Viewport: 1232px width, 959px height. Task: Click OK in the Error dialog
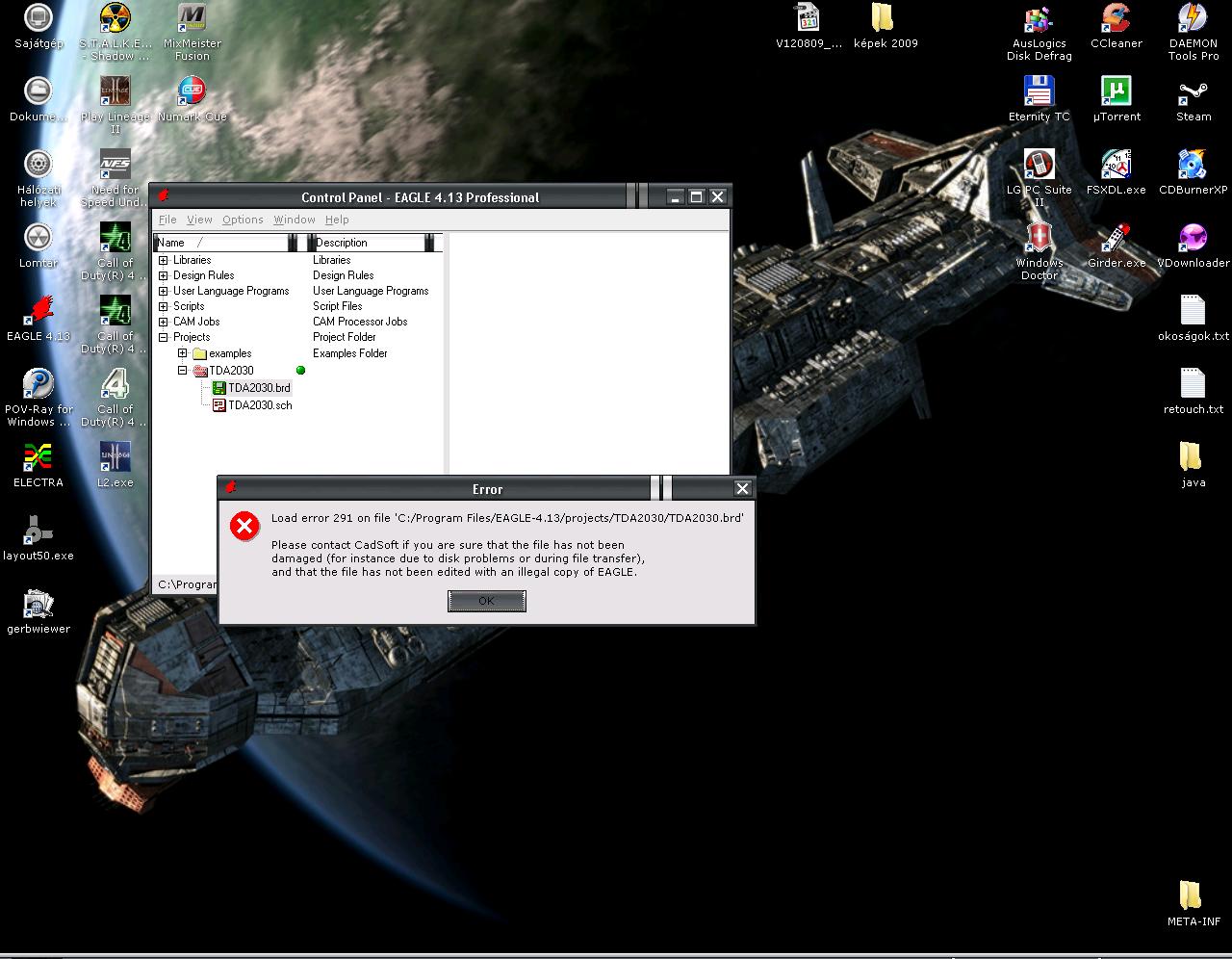[x=487, y=601]
